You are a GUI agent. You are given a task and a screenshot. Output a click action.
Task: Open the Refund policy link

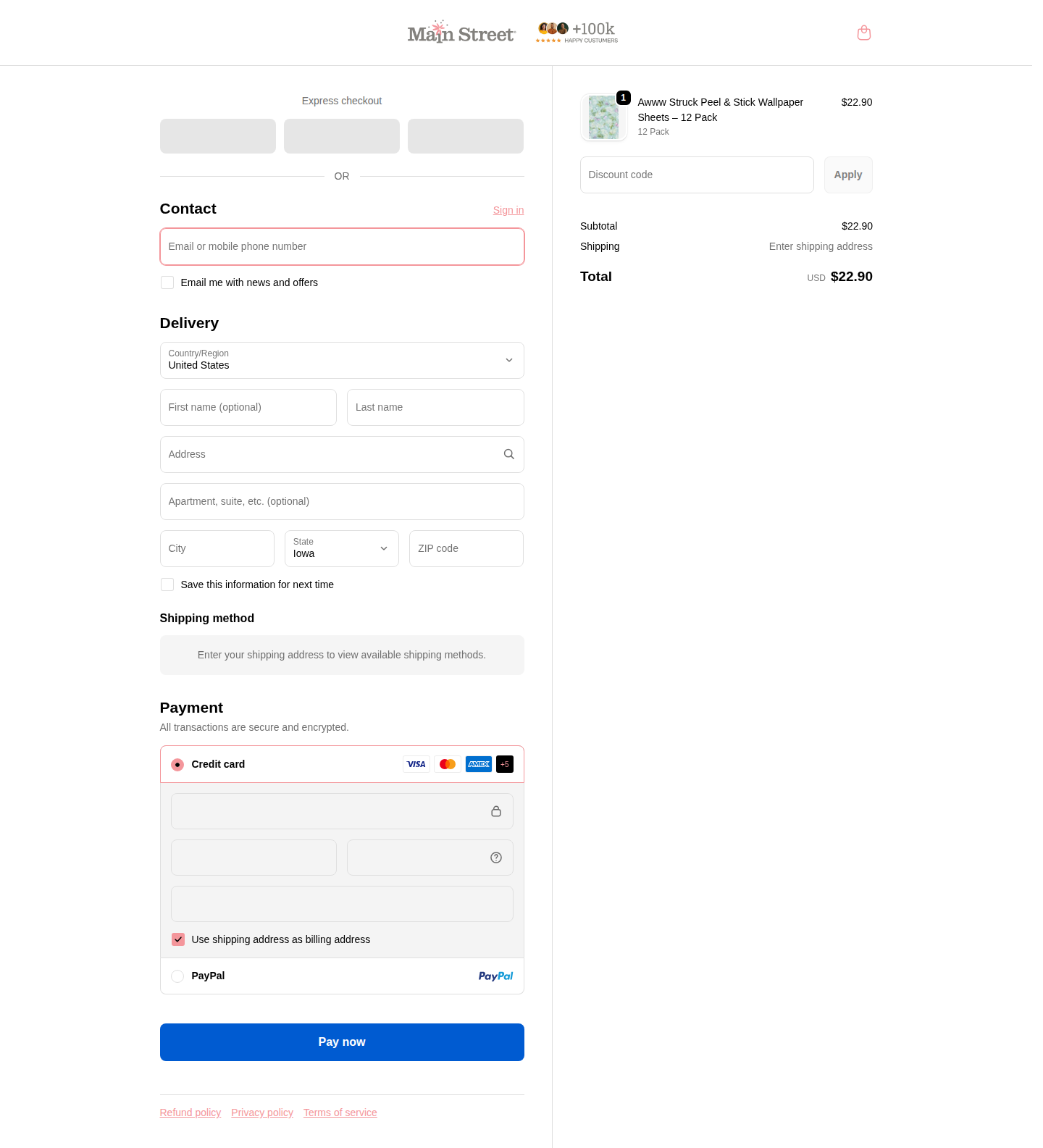(x=190, y=1113)
